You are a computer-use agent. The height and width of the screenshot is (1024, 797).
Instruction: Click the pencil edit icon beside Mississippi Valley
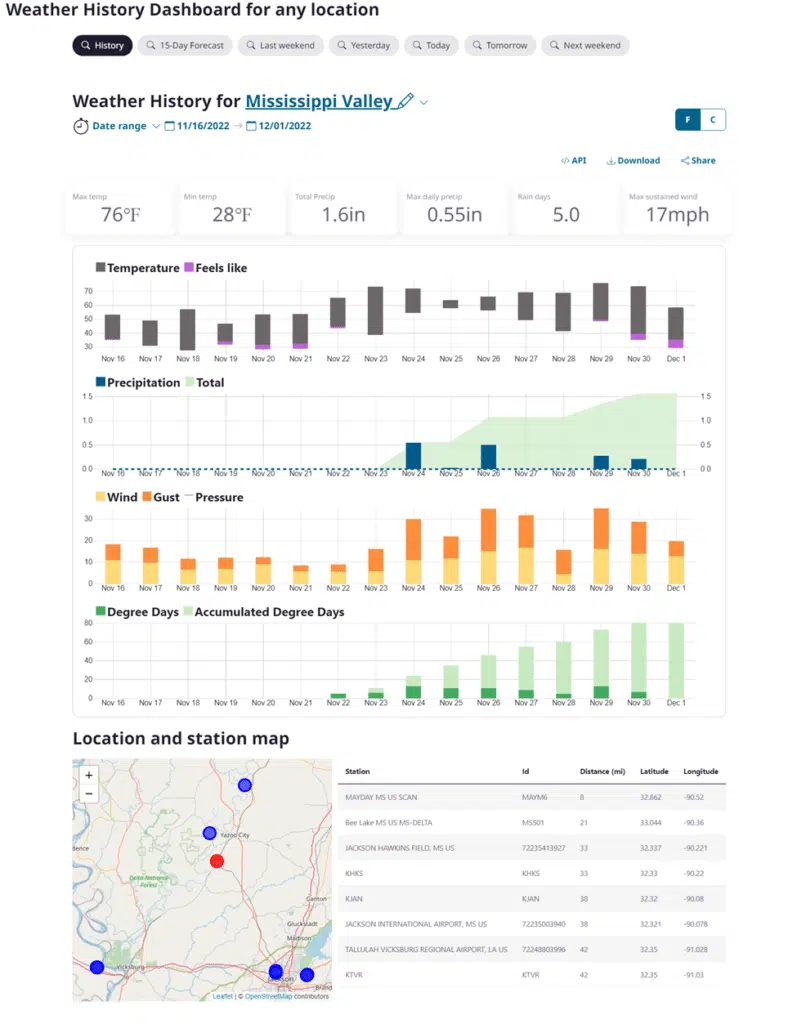405,101
